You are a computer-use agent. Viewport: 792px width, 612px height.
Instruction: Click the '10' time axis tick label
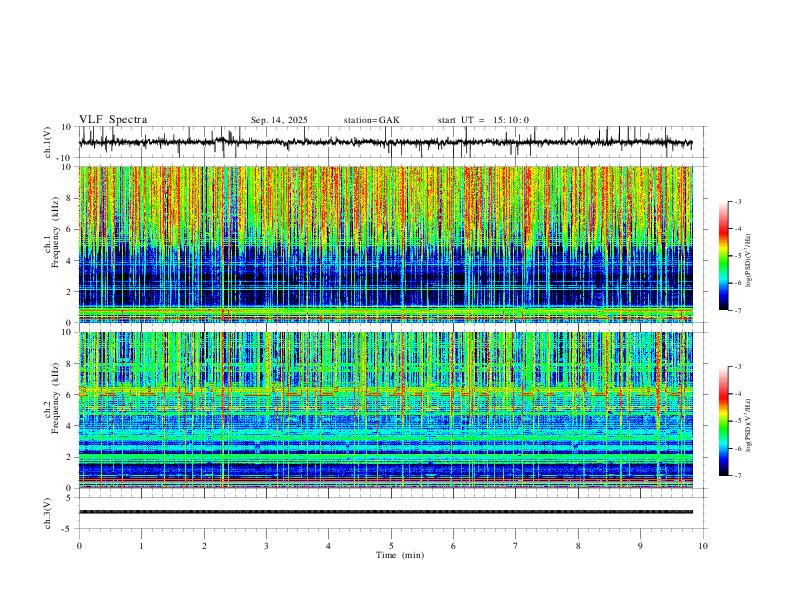point(703,546)
